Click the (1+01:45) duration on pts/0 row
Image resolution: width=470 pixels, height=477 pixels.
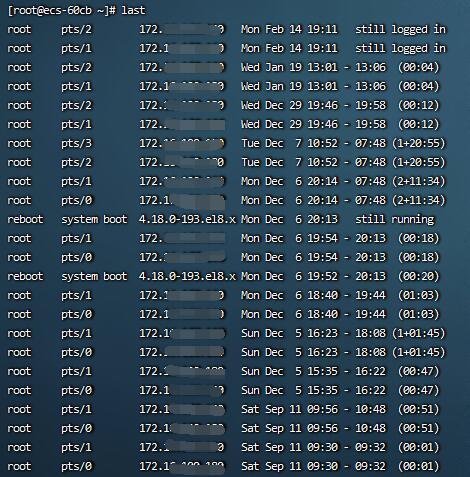(419, 352)
